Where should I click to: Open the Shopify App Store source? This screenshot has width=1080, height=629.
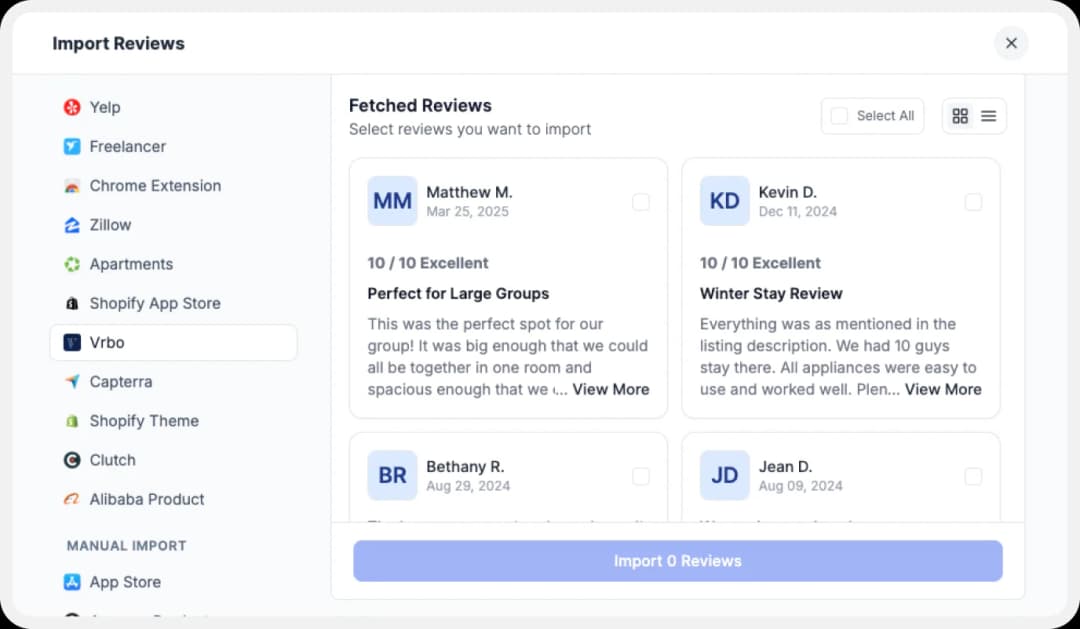(70, 303)
